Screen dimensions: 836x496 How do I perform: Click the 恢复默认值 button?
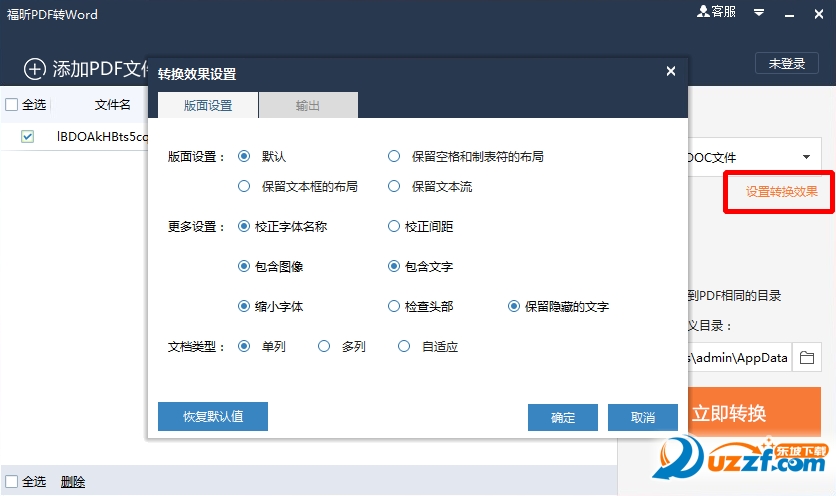tap(213, 417)
